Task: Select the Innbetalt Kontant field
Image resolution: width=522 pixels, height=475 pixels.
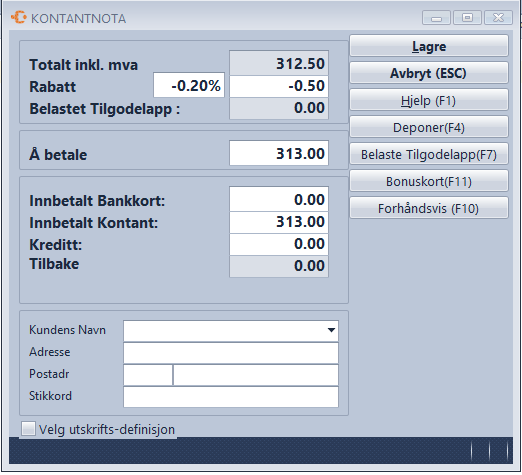Action: pos(279,222)
